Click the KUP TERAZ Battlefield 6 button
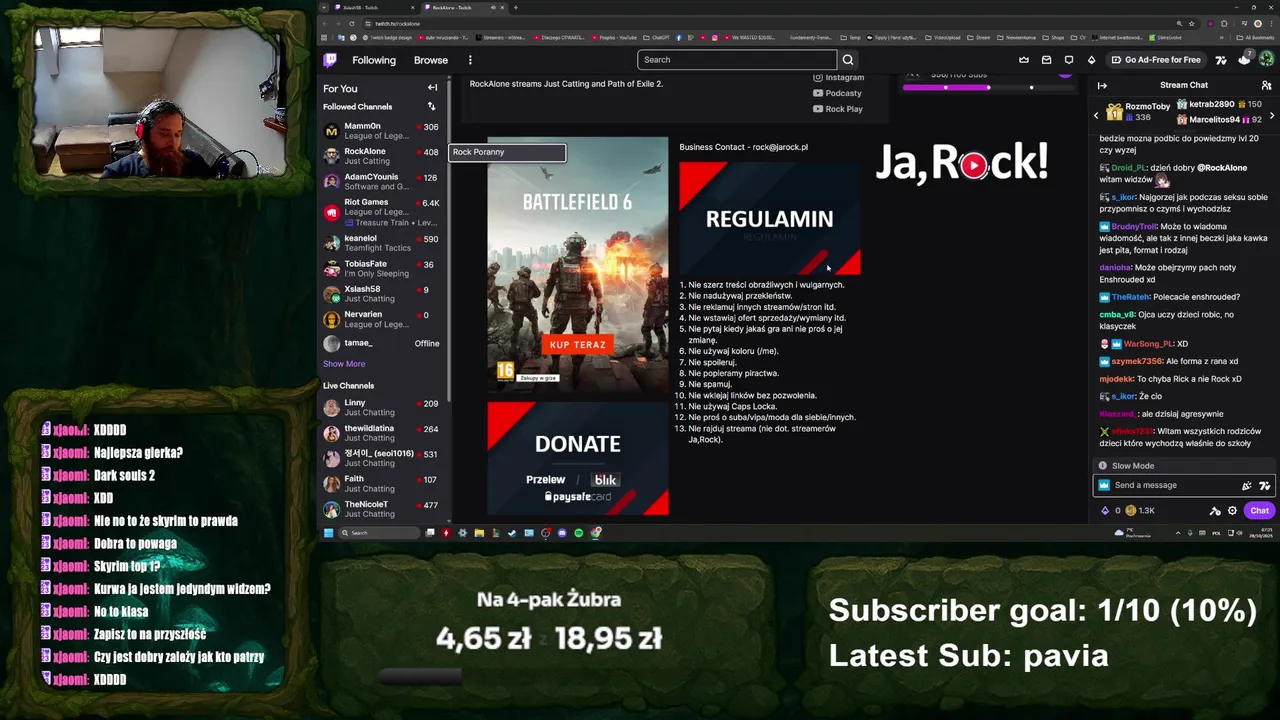 578,345
